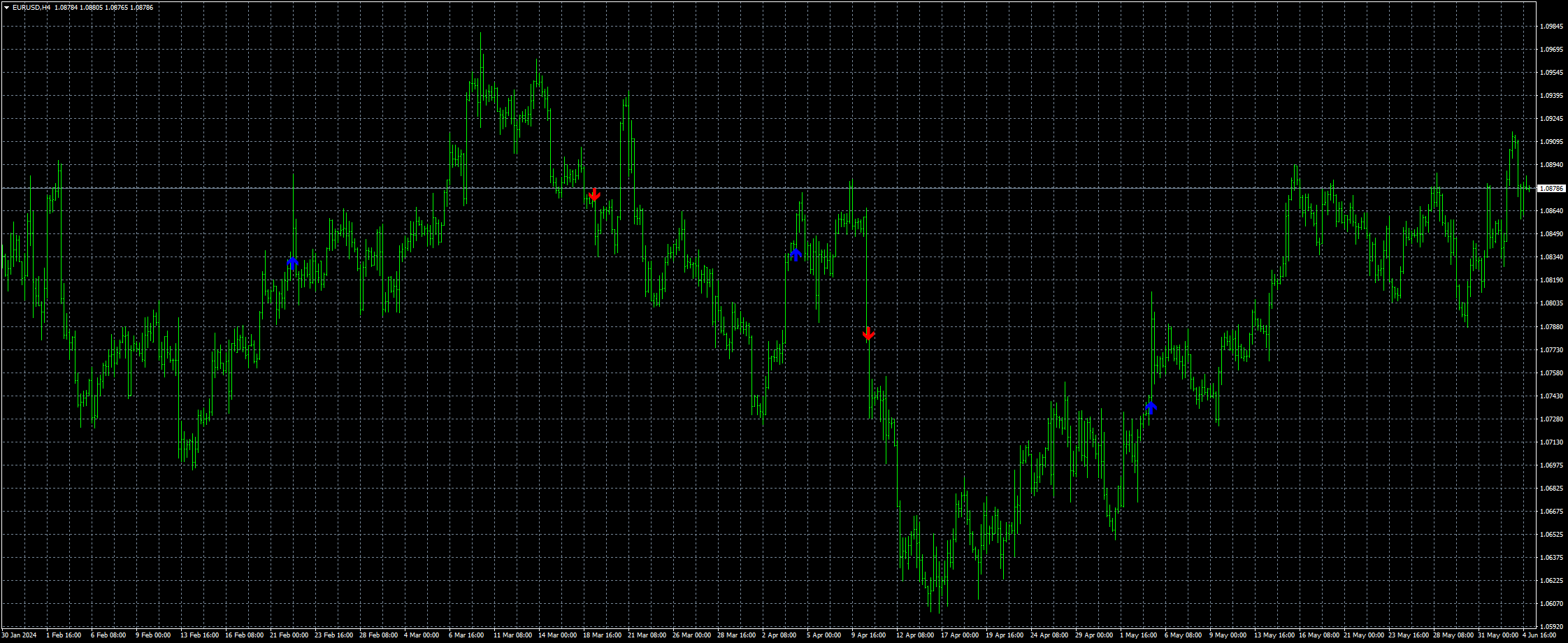Image resolution: width=1568 pixels, height=643 pixels.
Task: Click the 28 May 08:00 time label
Action: [1453, 635]
